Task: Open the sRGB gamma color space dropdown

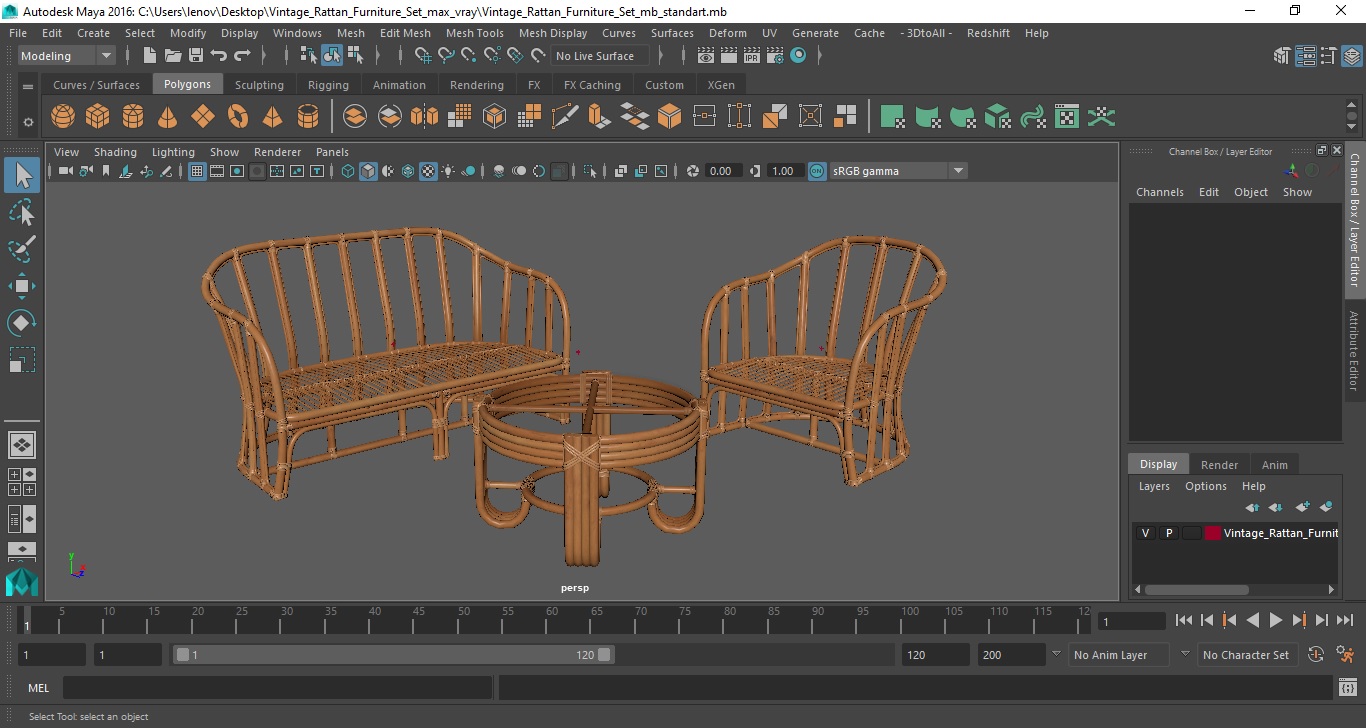Action: tap(898, 171)
